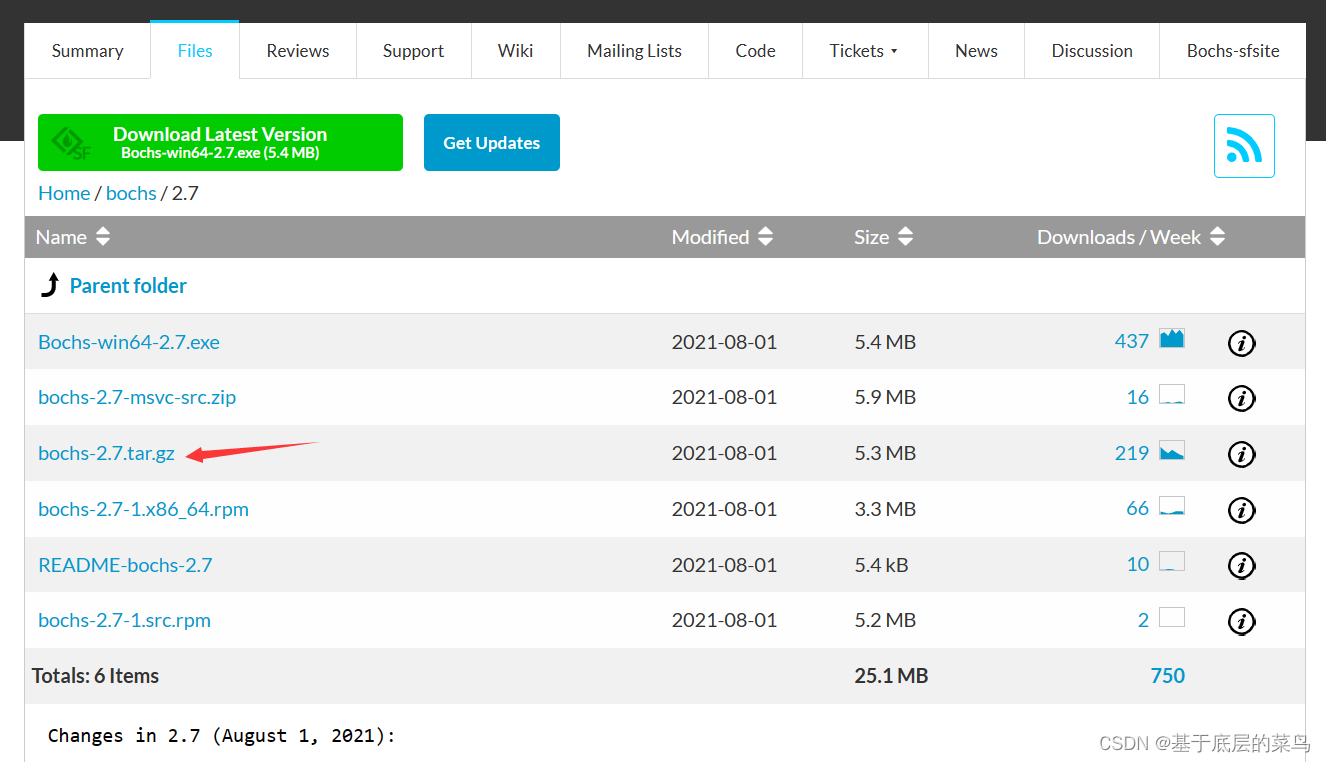Image resolution: width=1326 pixels, height=762 pixels.
Task: Open info icon for bochs-2.7.tar.gz
Action: pos(1241,454)
